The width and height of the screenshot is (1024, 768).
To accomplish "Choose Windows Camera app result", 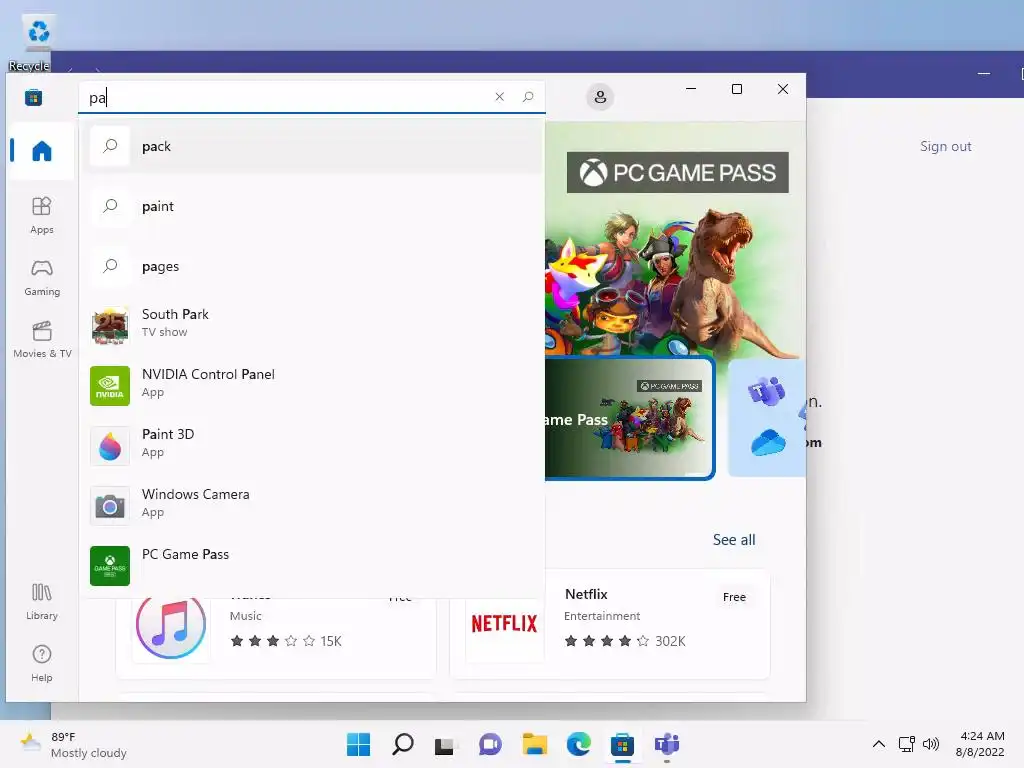I will [x=312, y=506].
